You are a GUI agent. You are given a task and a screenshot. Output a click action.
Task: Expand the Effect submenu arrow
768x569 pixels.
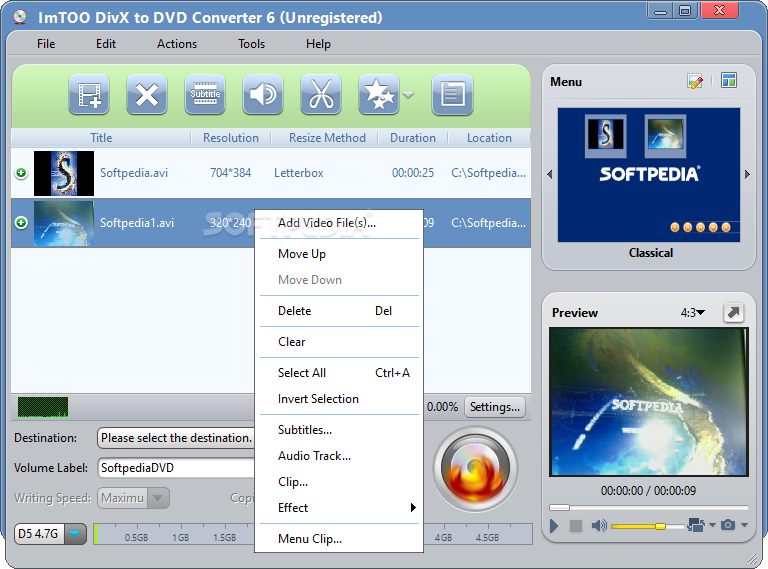click(413, 507)
